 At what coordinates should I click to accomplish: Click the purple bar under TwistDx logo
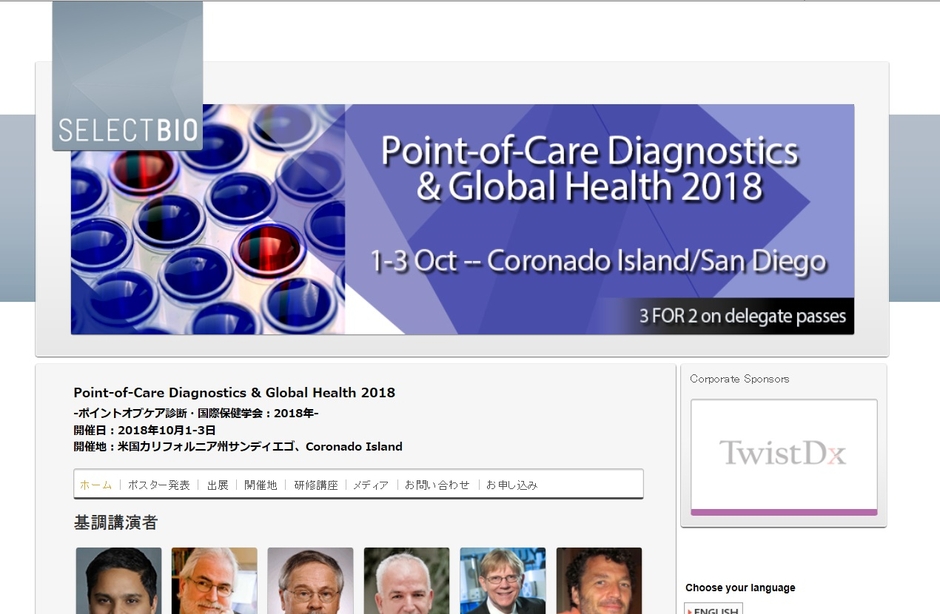tap(783, 512)
